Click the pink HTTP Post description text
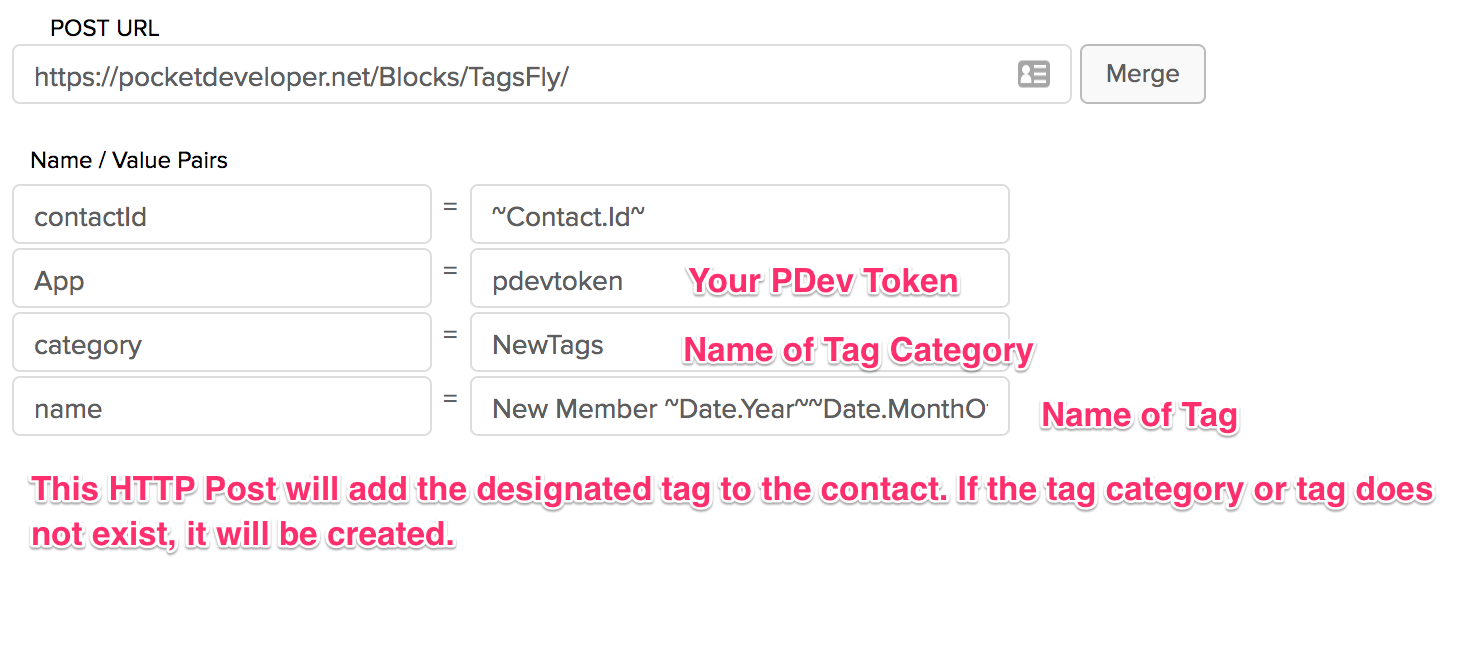This screenshot has width=1484, height=660. (x=733, y=511)
